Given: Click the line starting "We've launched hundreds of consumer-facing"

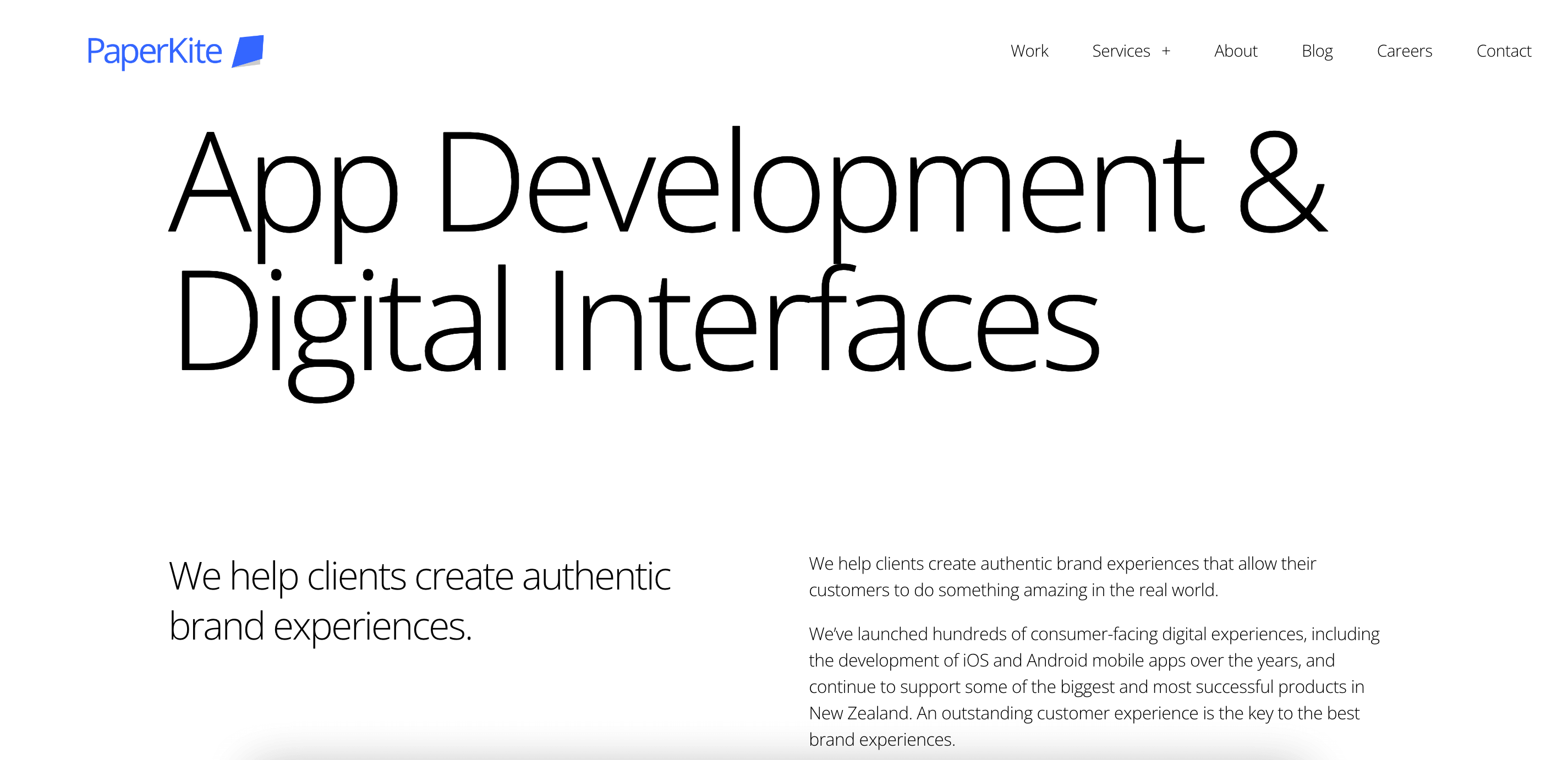Looking at the screenshot, I should coord(1094,634).
